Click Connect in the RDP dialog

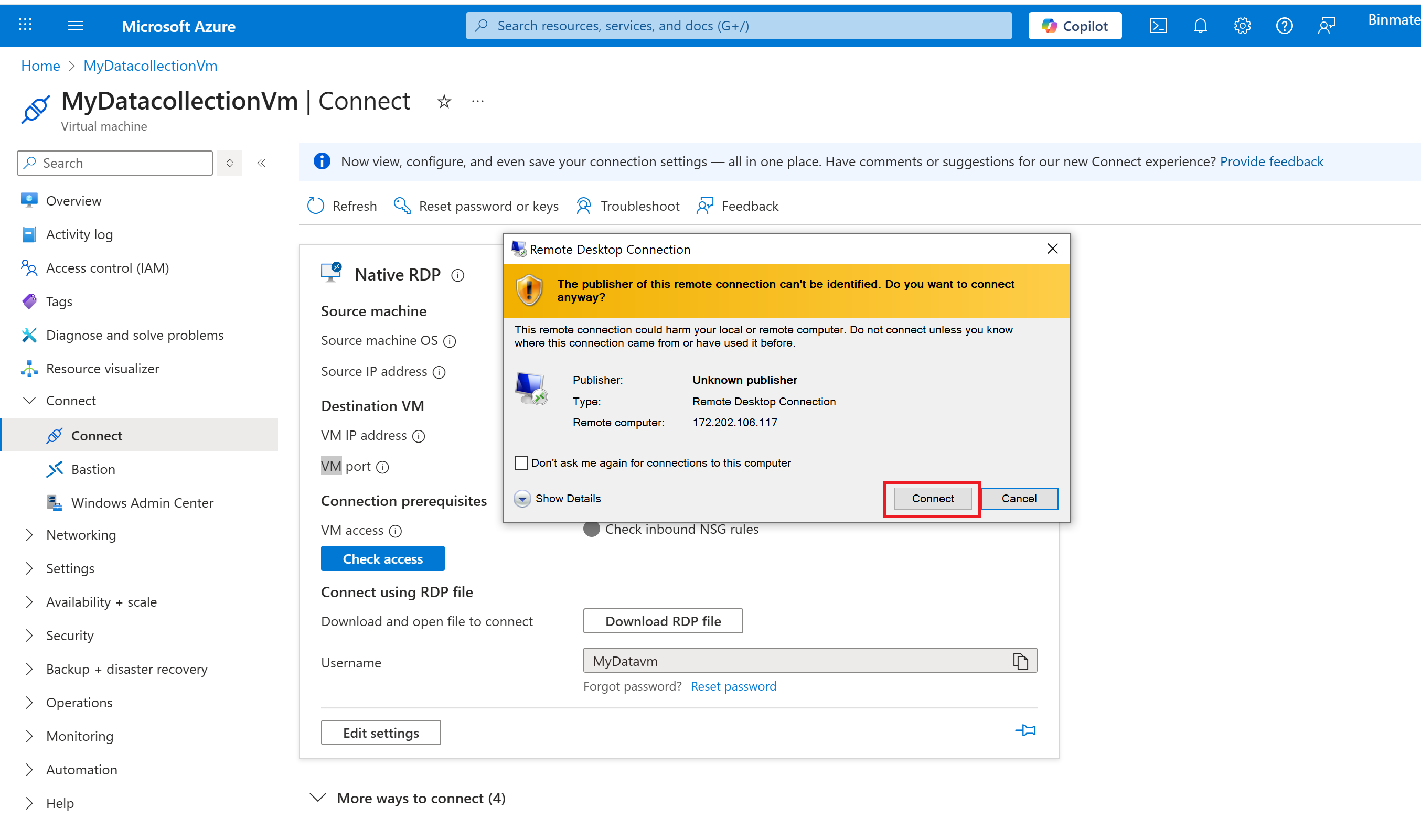[933, 498]
